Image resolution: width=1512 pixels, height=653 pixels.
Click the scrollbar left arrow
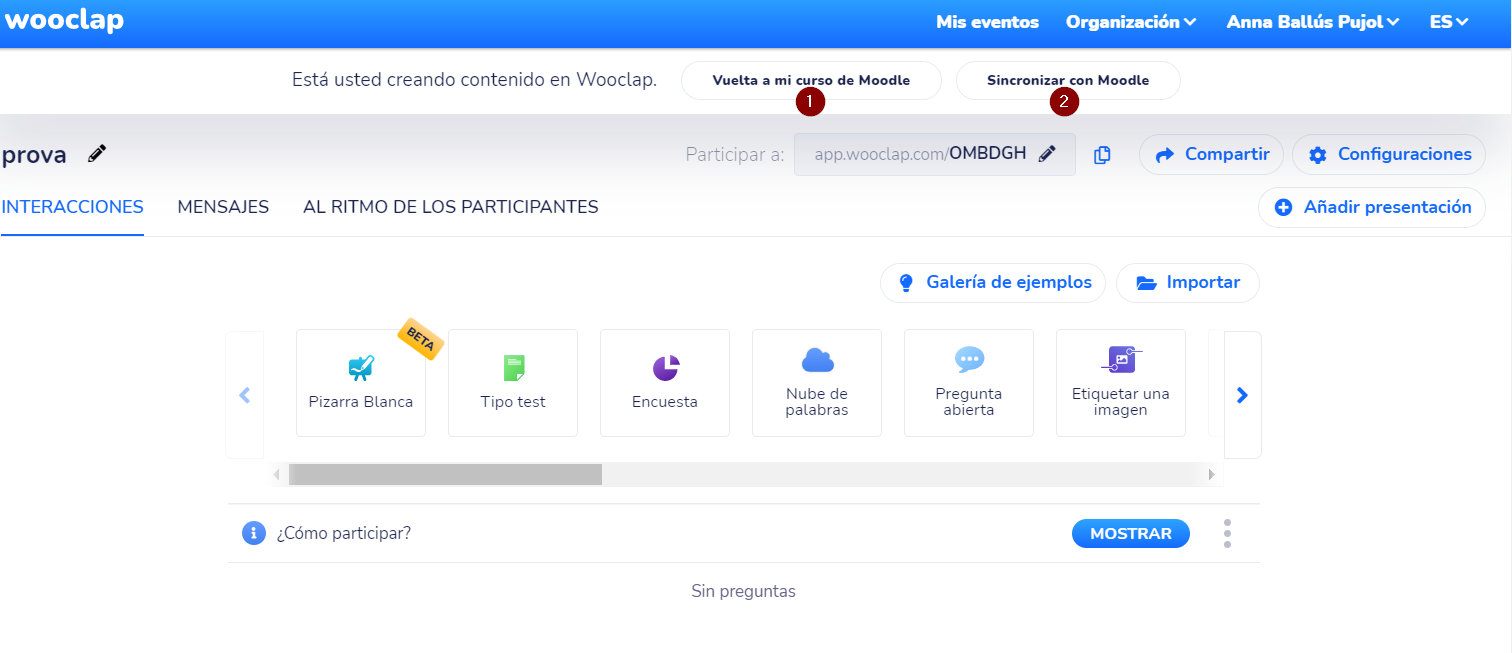coord(277,474)
